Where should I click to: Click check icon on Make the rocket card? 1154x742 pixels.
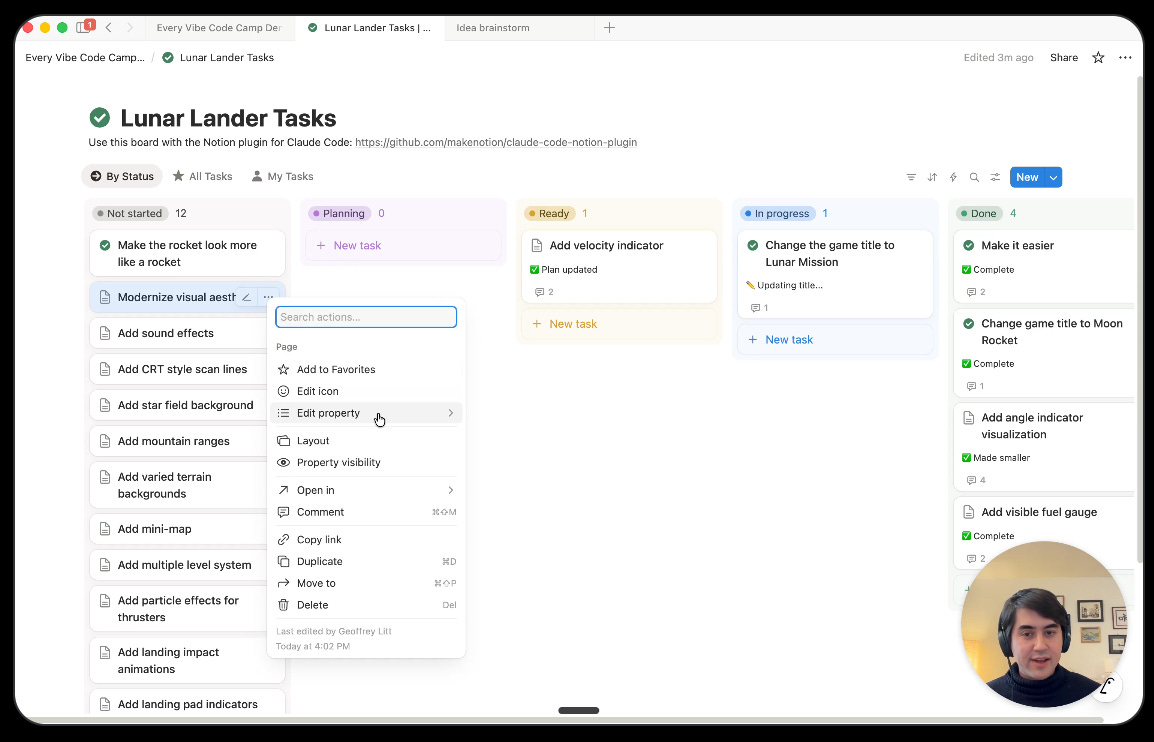[105, 245]
